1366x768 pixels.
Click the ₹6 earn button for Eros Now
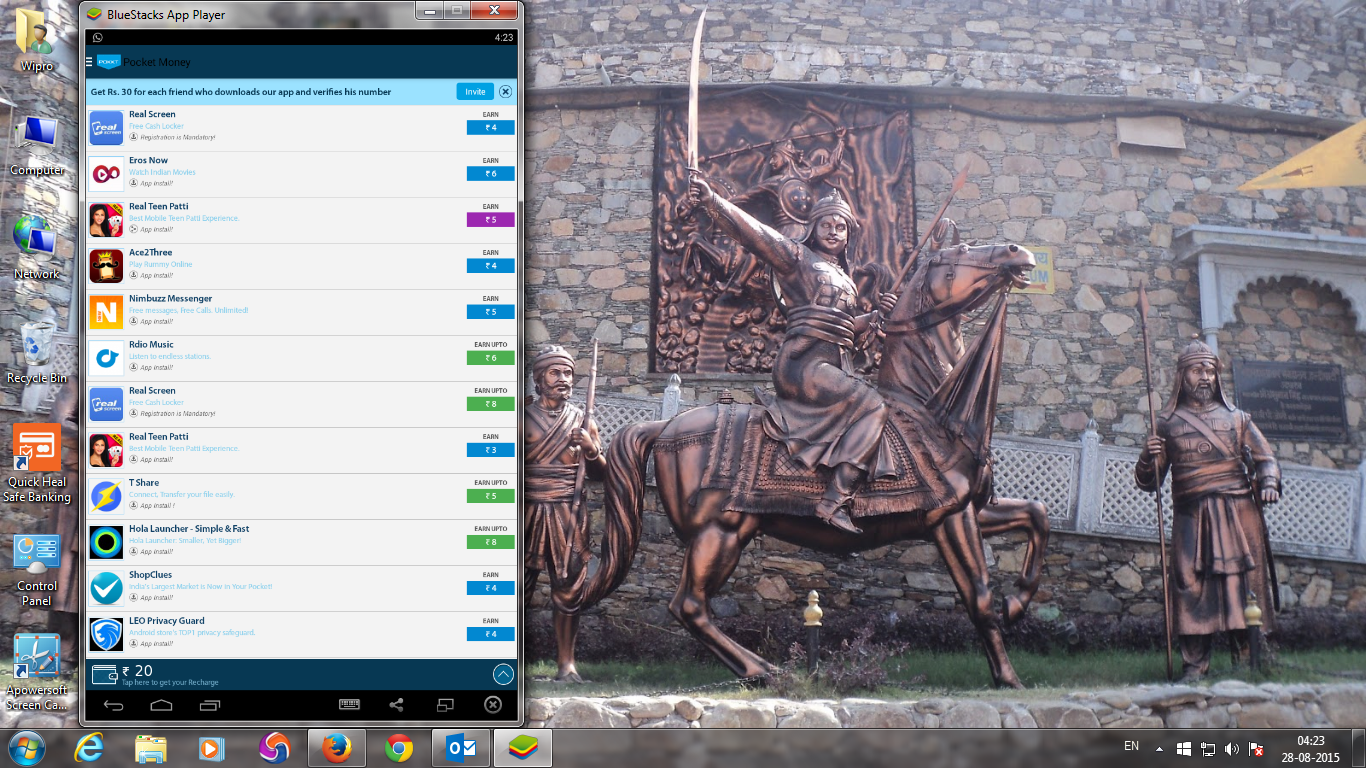point(490,174)
